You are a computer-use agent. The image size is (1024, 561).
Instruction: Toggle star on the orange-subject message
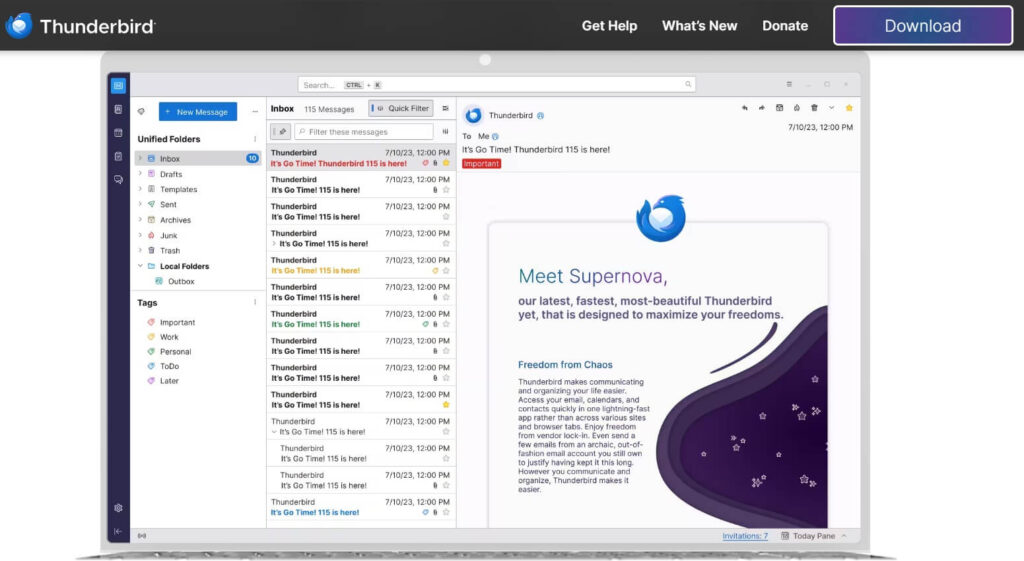[446, 270]
